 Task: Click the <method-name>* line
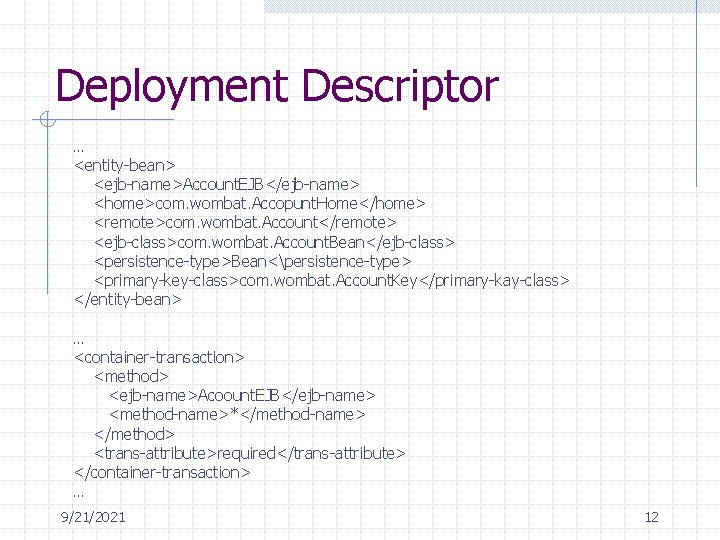click(x=237, y=415)
